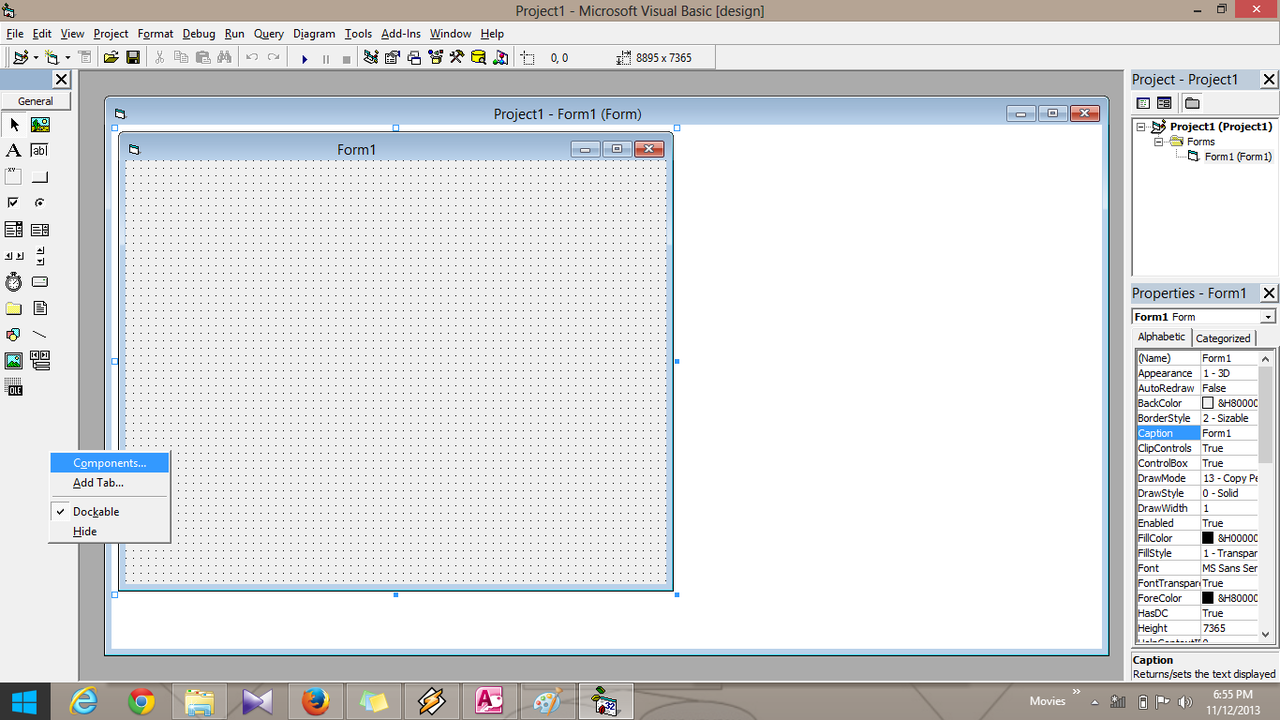
Task: Open the Project Explorer from the toolbar
Action: [371, 58]
